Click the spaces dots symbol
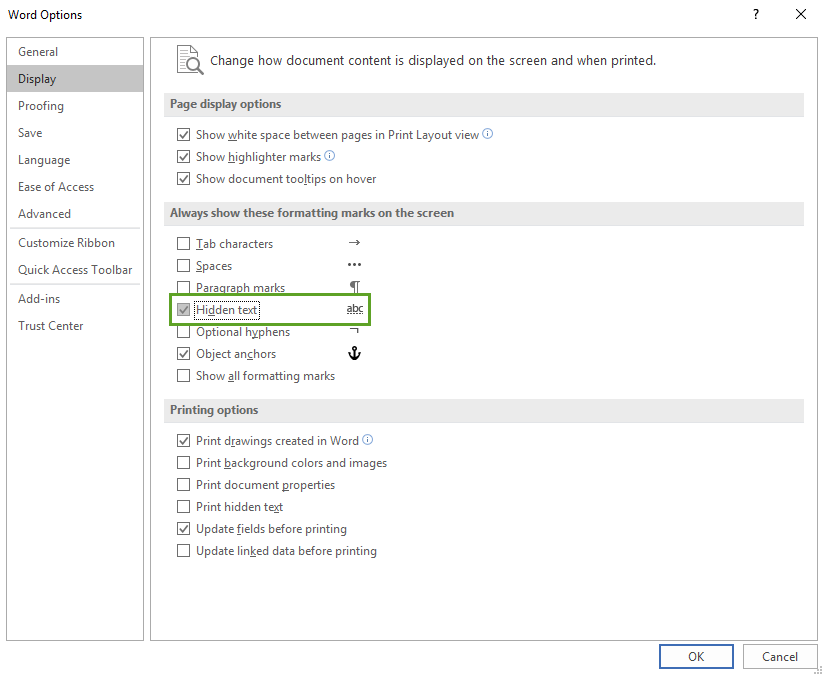824x676 pixels. 355,265
